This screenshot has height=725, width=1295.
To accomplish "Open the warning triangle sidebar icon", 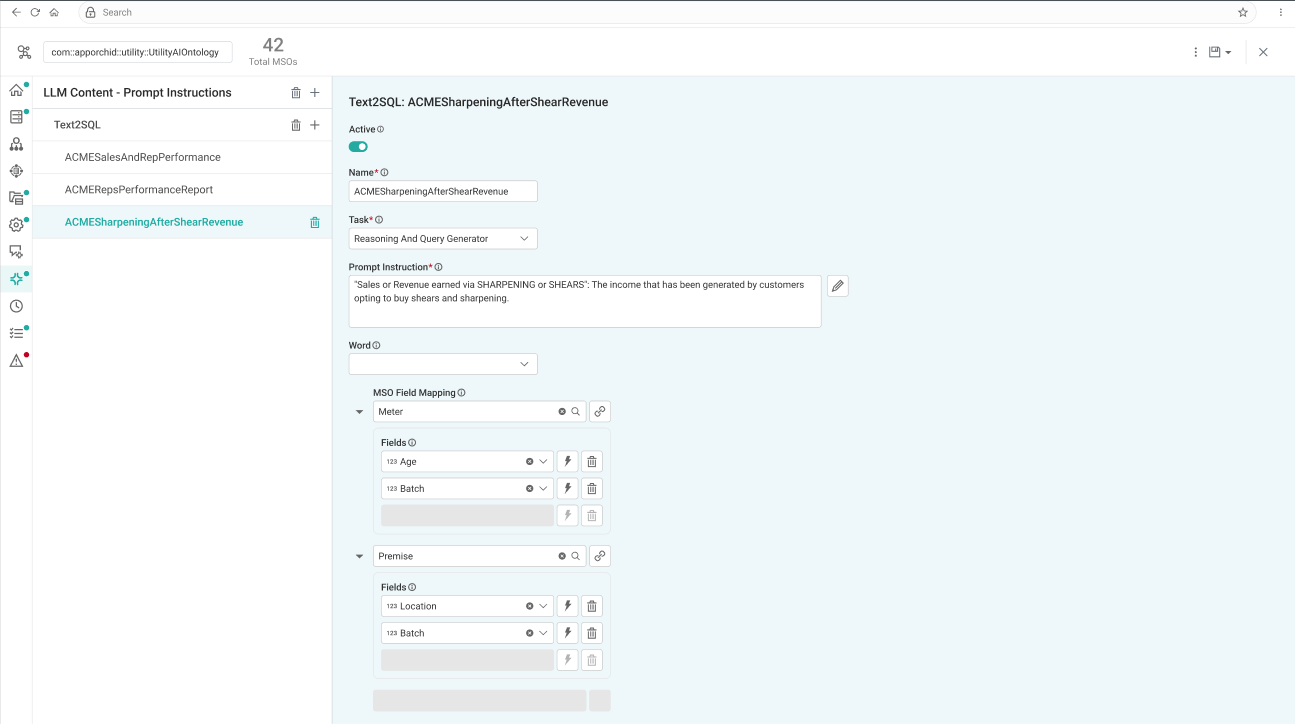I will click(x=16, y=361).
